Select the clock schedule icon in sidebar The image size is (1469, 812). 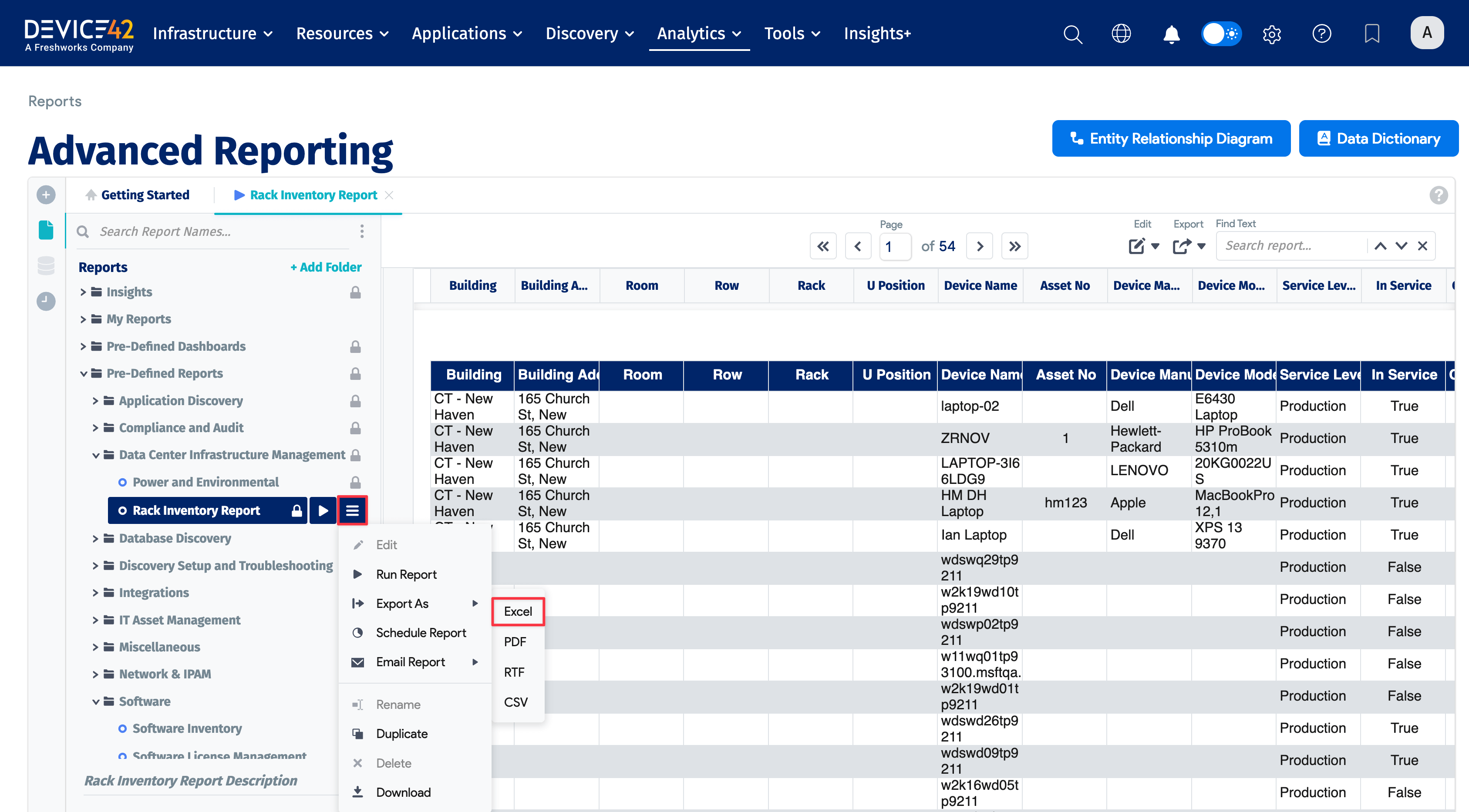[46, 301]
